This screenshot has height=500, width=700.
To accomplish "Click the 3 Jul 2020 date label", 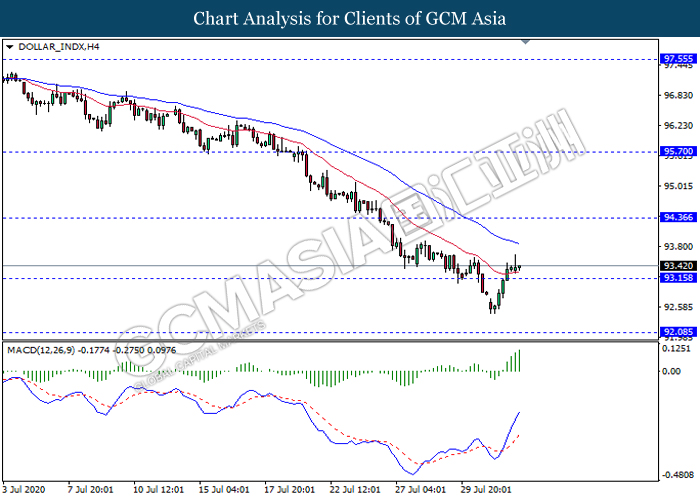I will click(24, 489).
